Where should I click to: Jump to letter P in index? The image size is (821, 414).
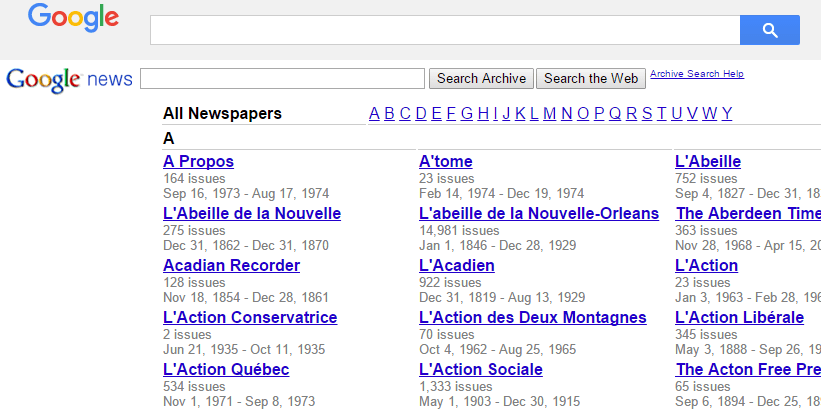(x=599, y=114)
